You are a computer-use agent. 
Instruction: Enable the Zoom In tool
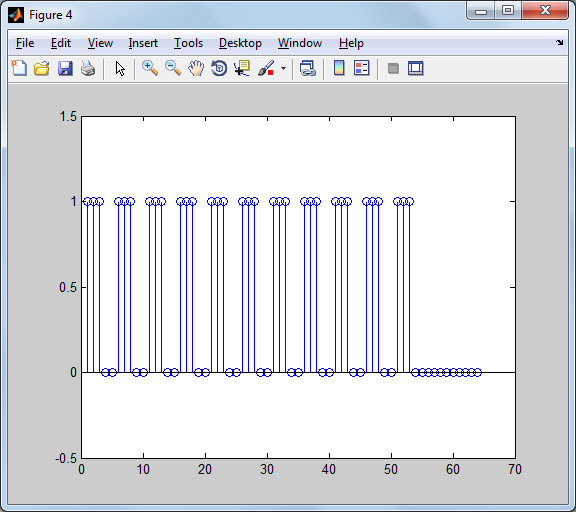point(150,68)
